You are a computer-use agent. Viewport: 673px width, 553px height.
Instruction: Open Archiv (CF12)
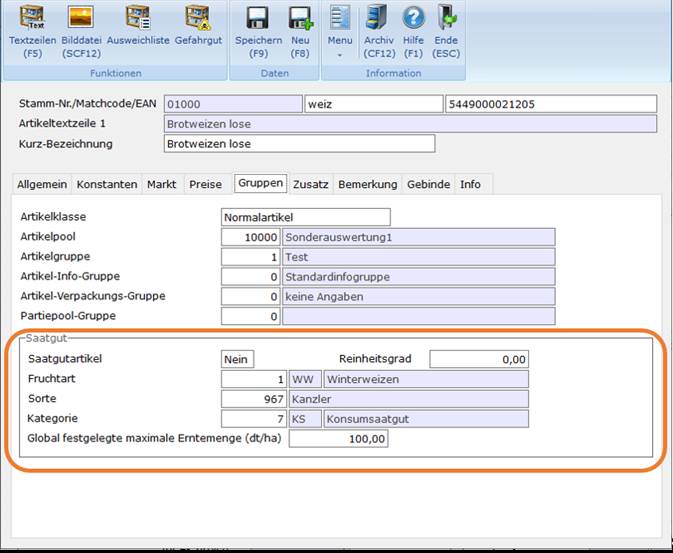[379, 32]
